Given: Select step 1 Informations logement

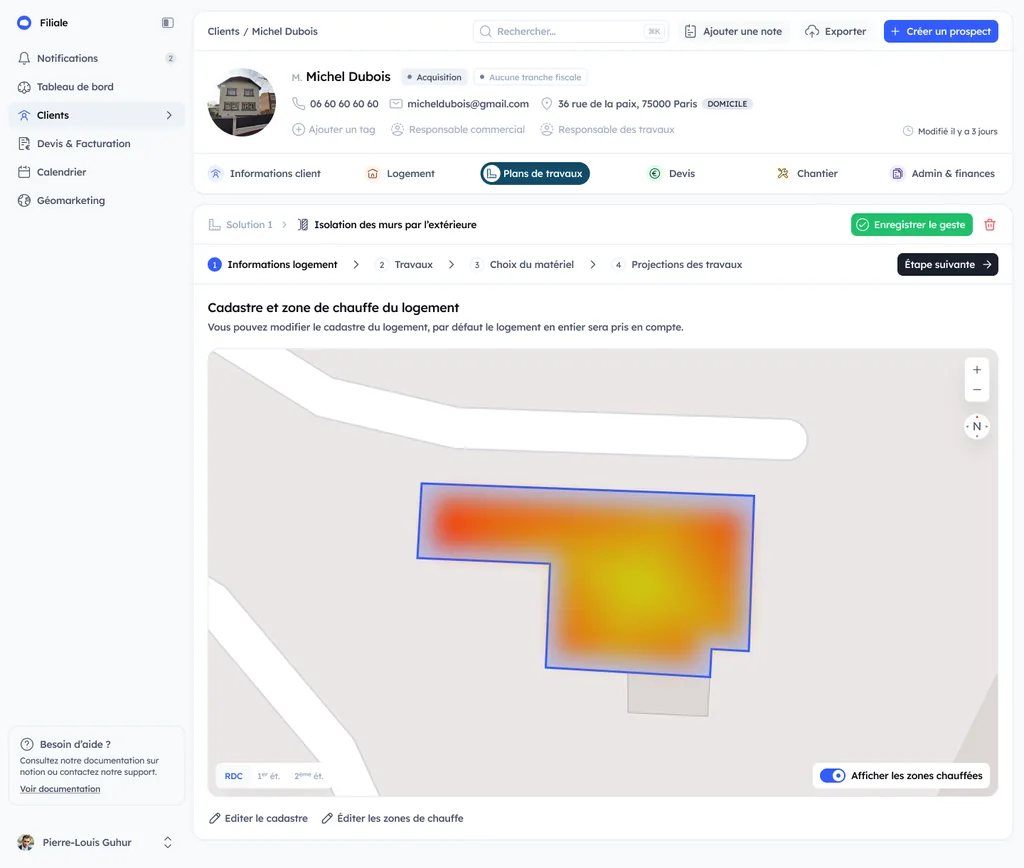Looking at the screenshot, I should point(273,265).
